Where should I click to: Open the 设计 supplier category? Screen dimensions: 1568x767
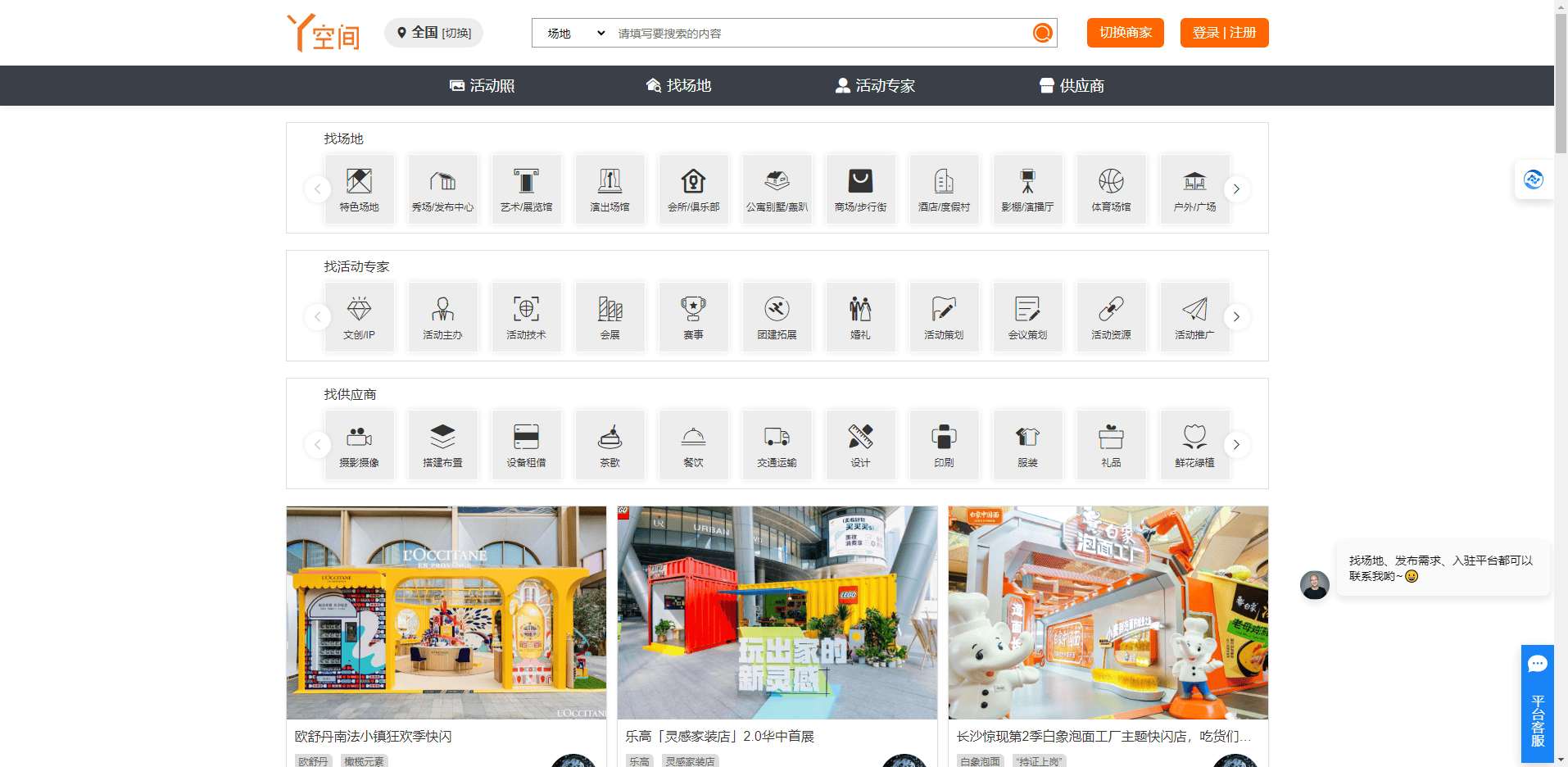pyautogui.click(x=860, y=445)
